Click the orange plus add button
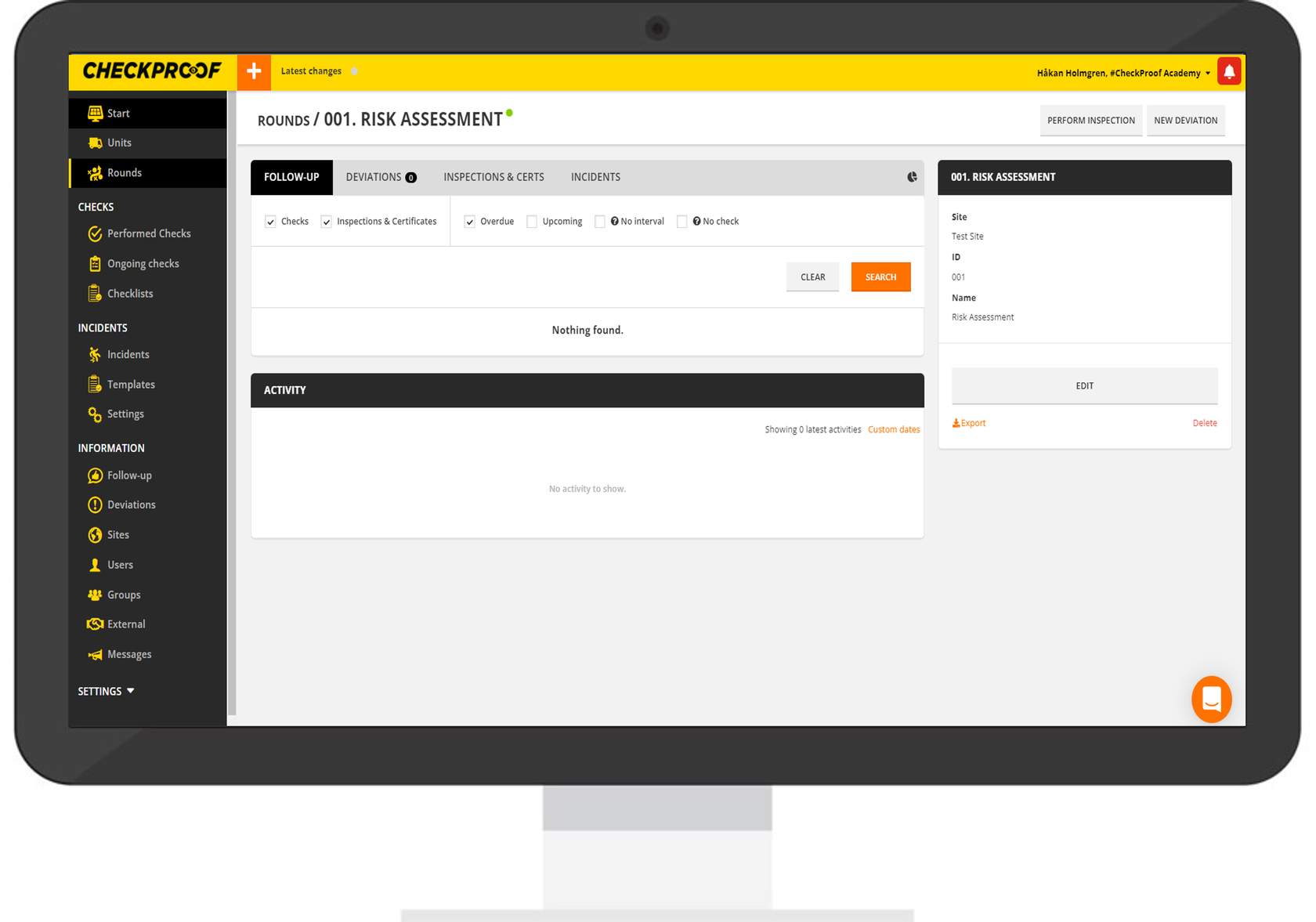 pos(254,72)
